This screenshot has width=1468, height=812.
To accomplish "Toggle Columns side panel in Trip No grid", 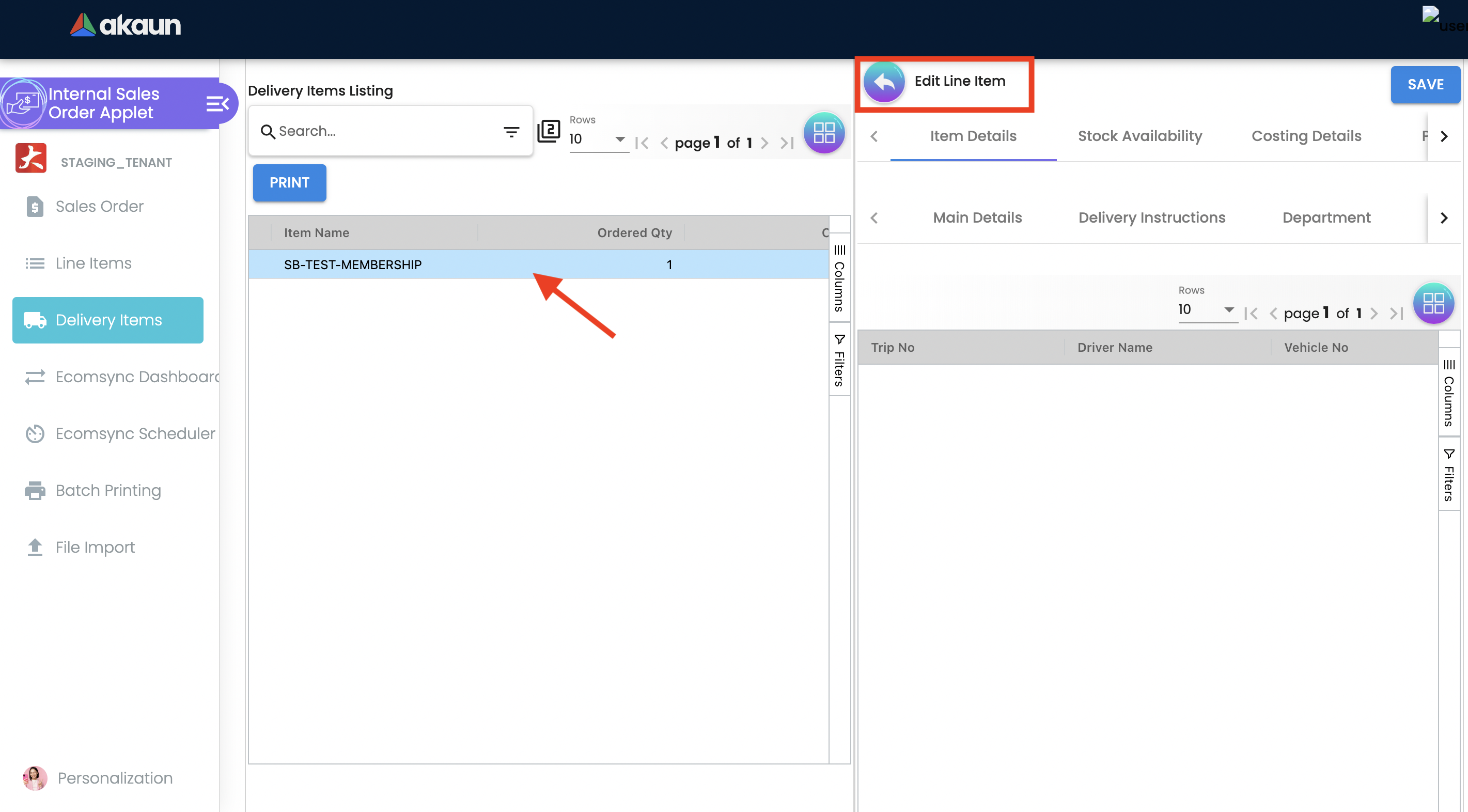I will tap(1448, 393).
